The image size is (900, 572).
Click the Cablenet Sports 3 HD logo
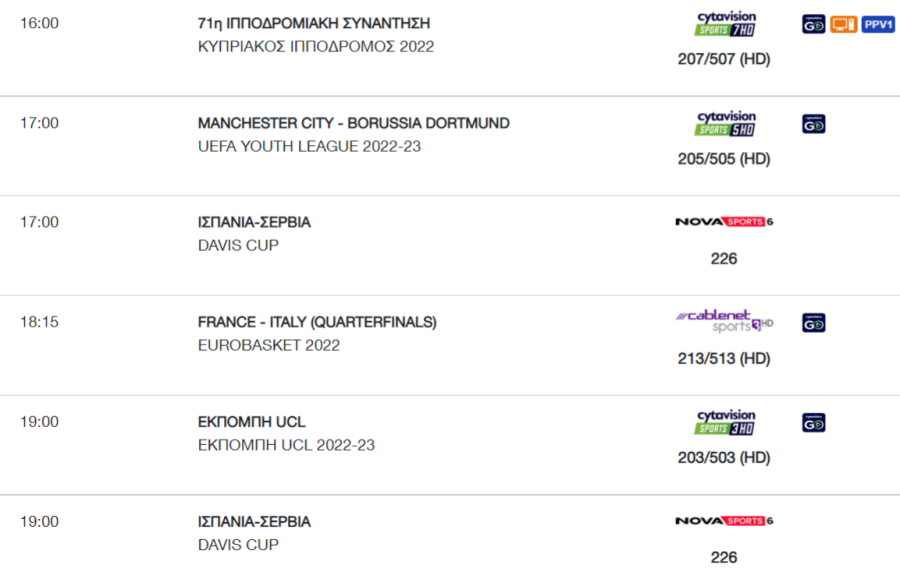[724, 321]
